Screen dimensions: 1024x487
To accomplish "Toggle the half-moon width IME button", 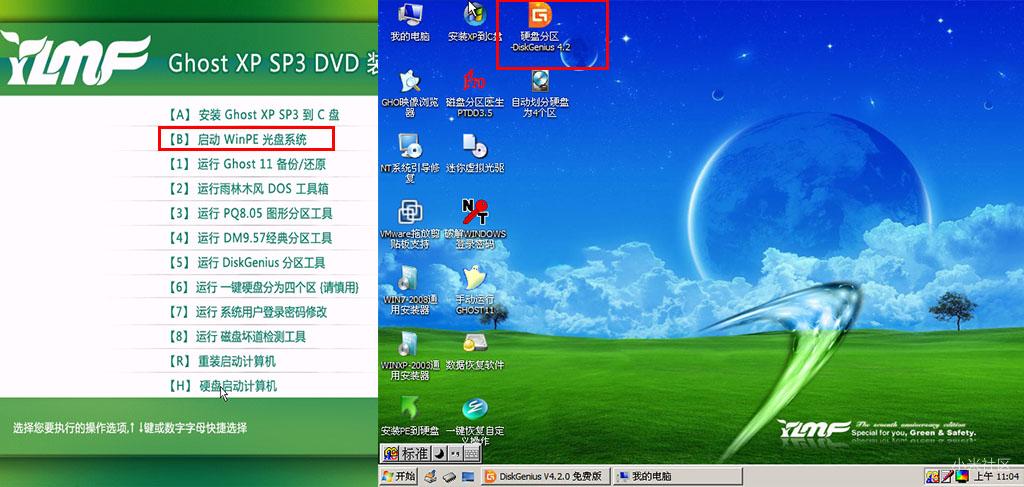I will [x=439, y=453].
